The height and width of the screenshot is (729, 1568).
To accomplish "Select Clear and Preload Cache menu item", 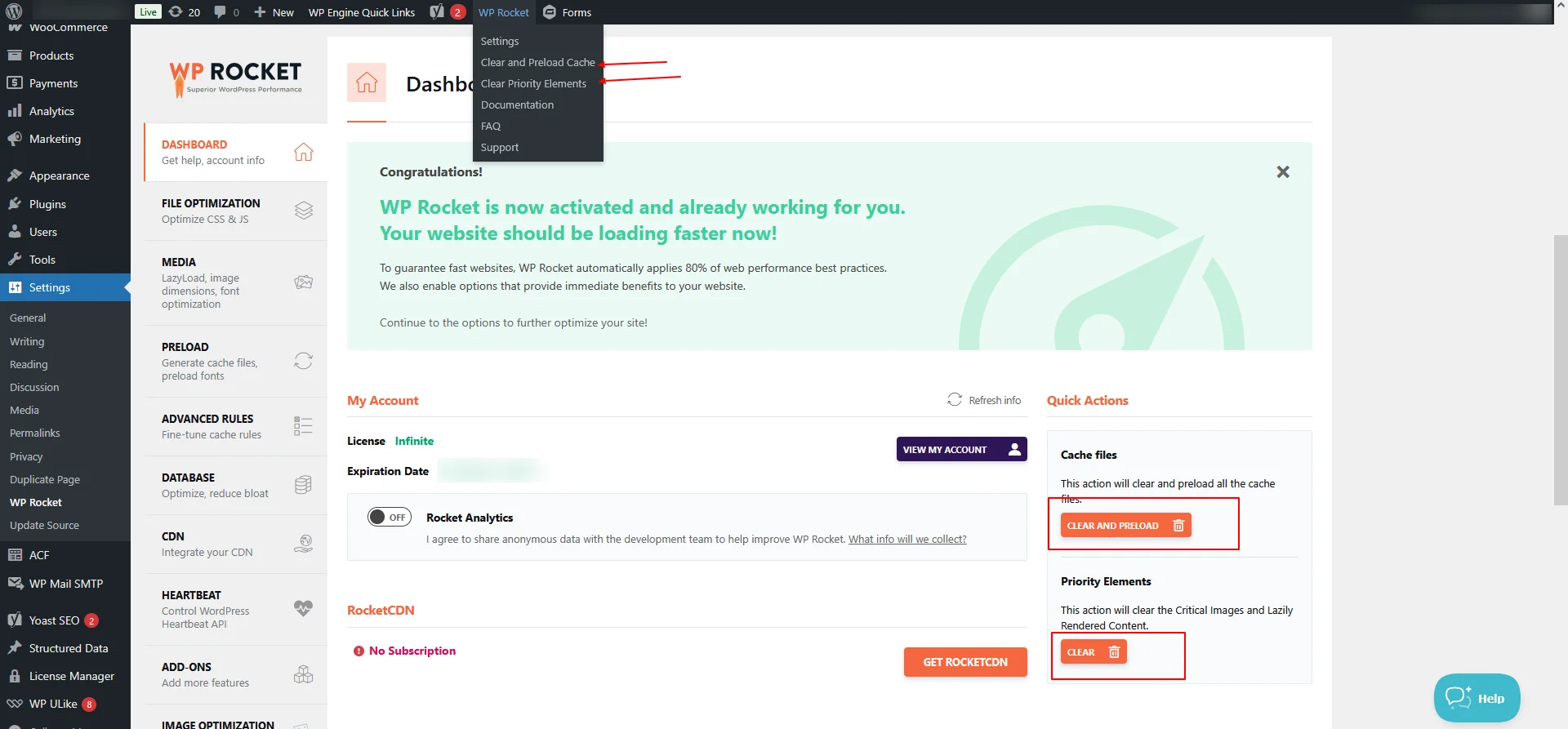I will coord(537,62).
